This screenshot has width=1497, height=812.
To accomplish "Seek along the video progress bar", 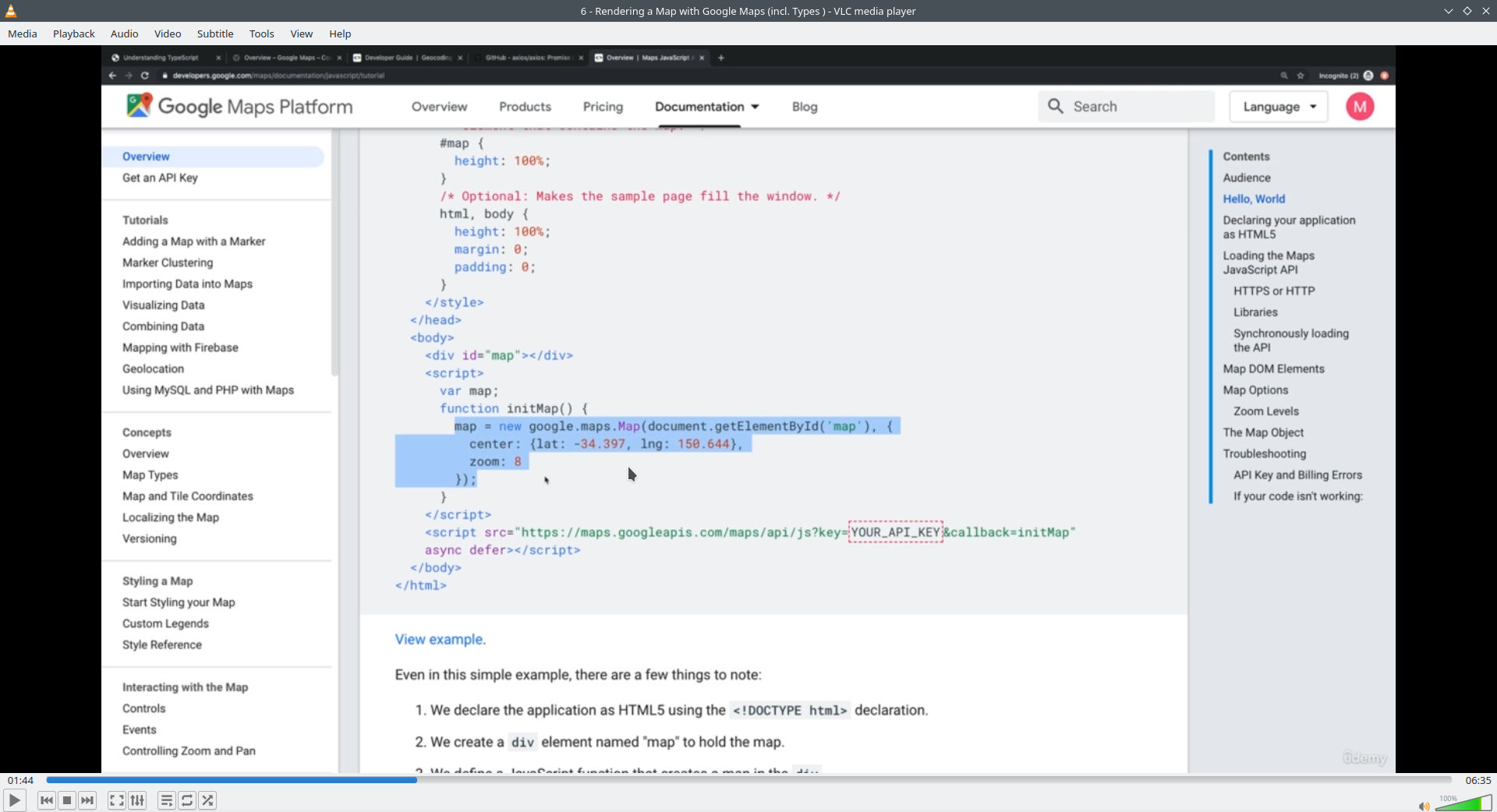I will click(x=748, y=779).
